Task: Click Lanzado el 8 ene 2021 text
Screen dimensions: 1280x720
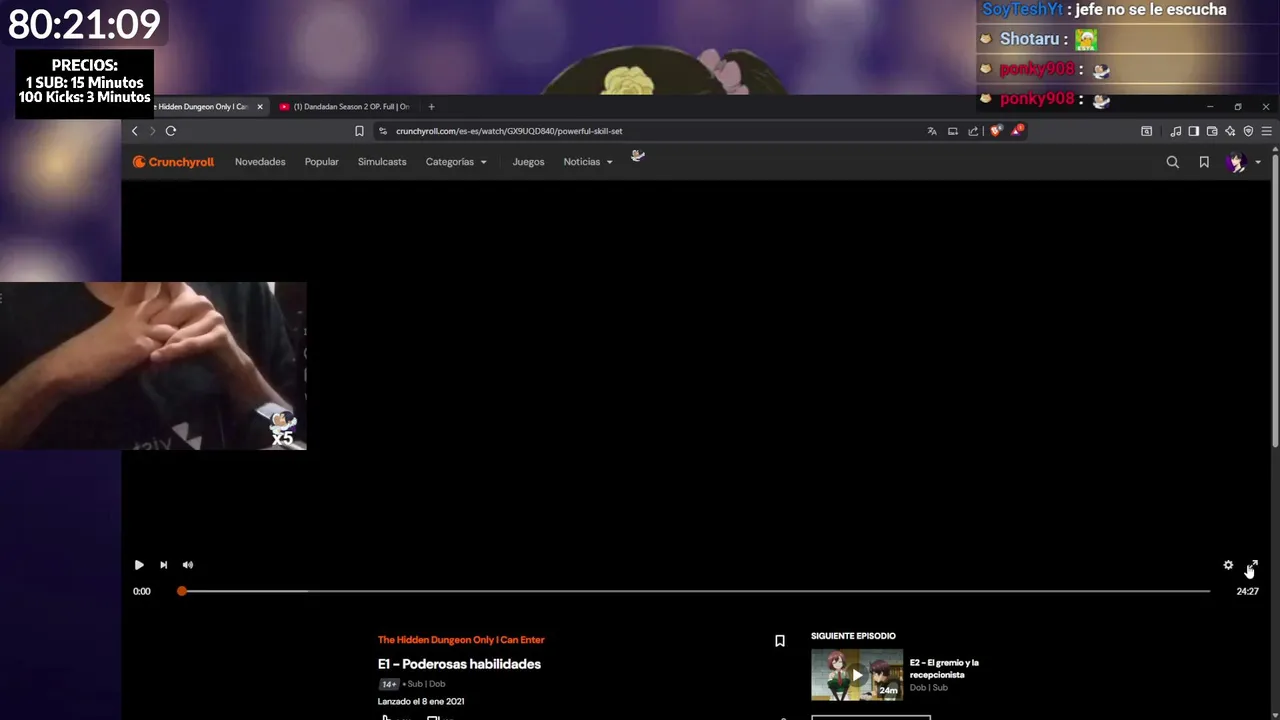Action: (421, 702)
